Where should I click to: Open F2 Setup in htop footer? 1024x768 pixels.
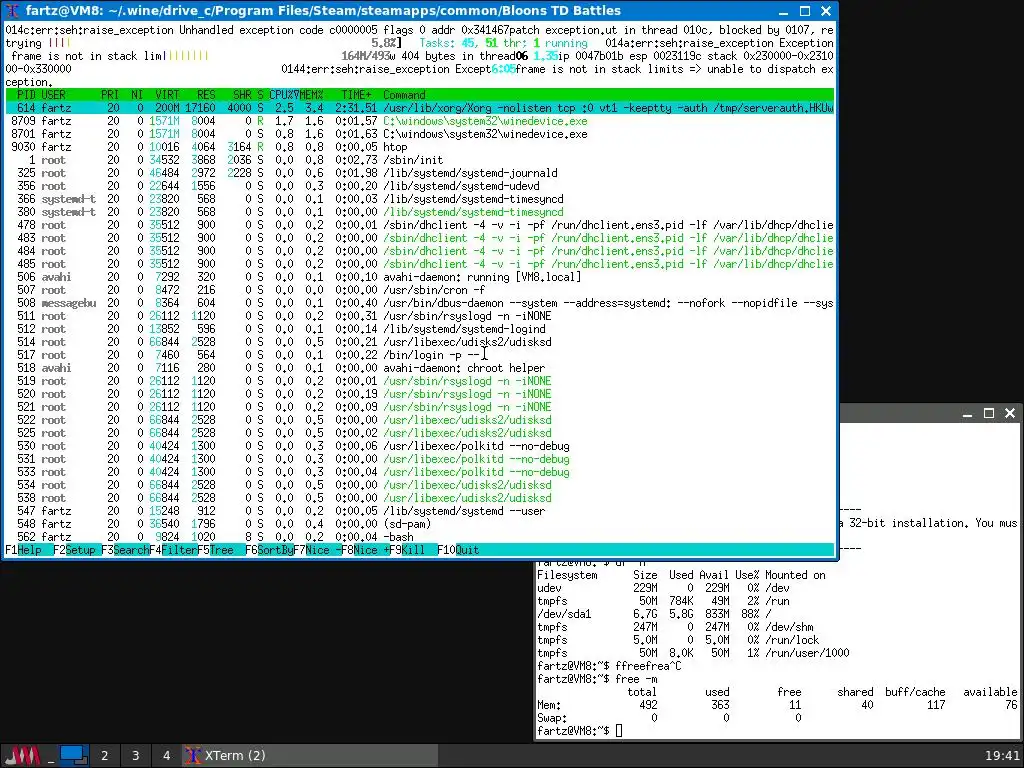74,550
